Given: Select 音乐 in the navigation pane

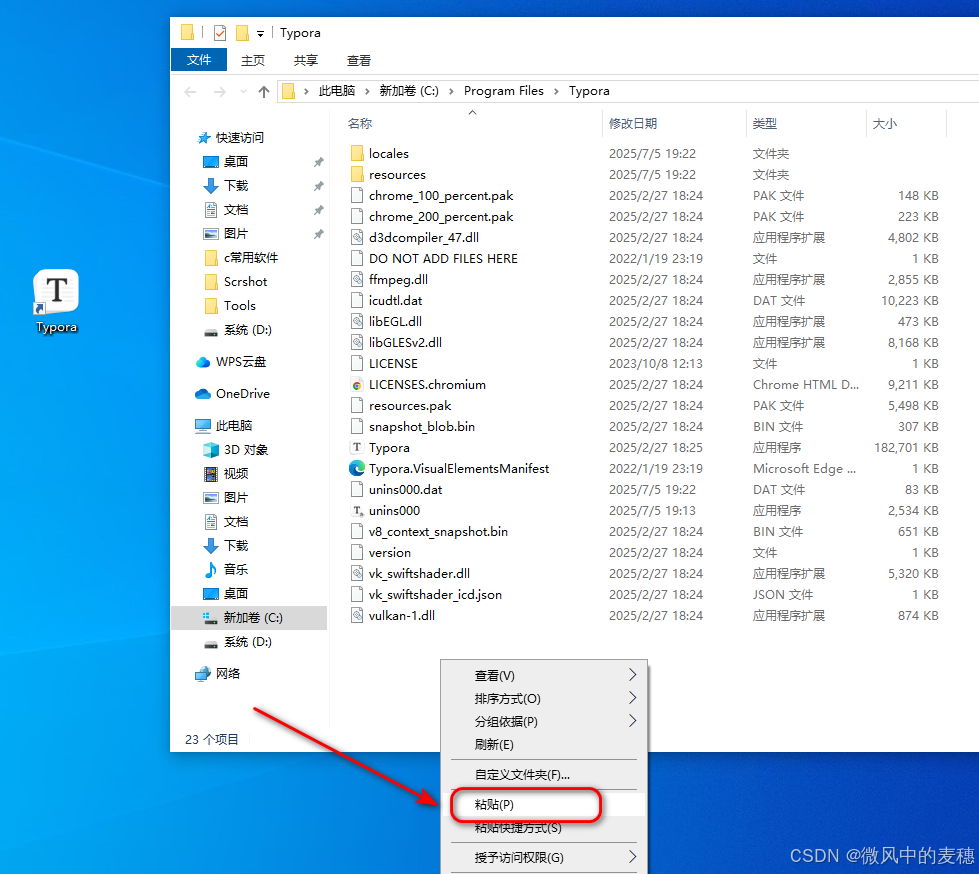Looking at the screenshot, I should (x=226, y=570).
